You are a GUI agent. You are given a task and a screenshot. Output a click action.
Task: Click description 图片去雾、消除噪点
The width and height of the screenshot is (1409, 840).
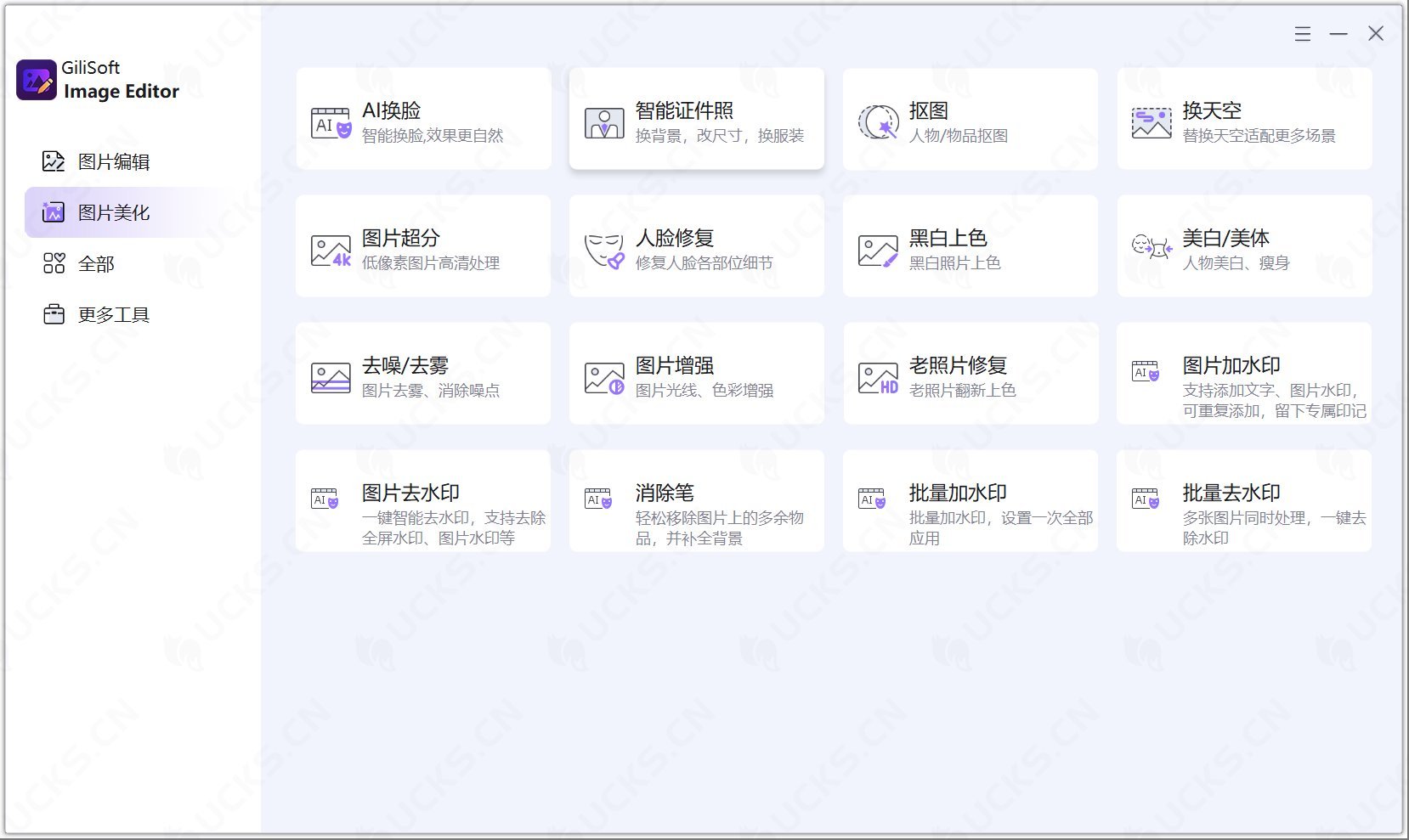[431, 391]
